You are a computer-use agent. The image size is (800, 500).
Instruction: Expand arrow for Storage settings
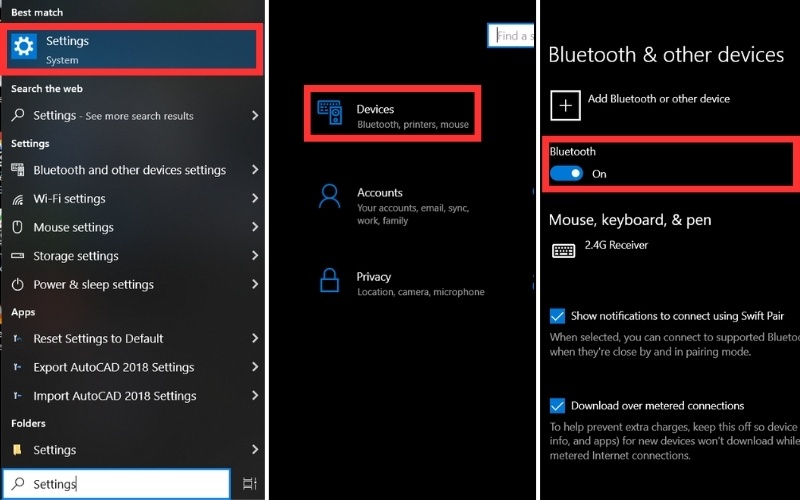(255, 255)
